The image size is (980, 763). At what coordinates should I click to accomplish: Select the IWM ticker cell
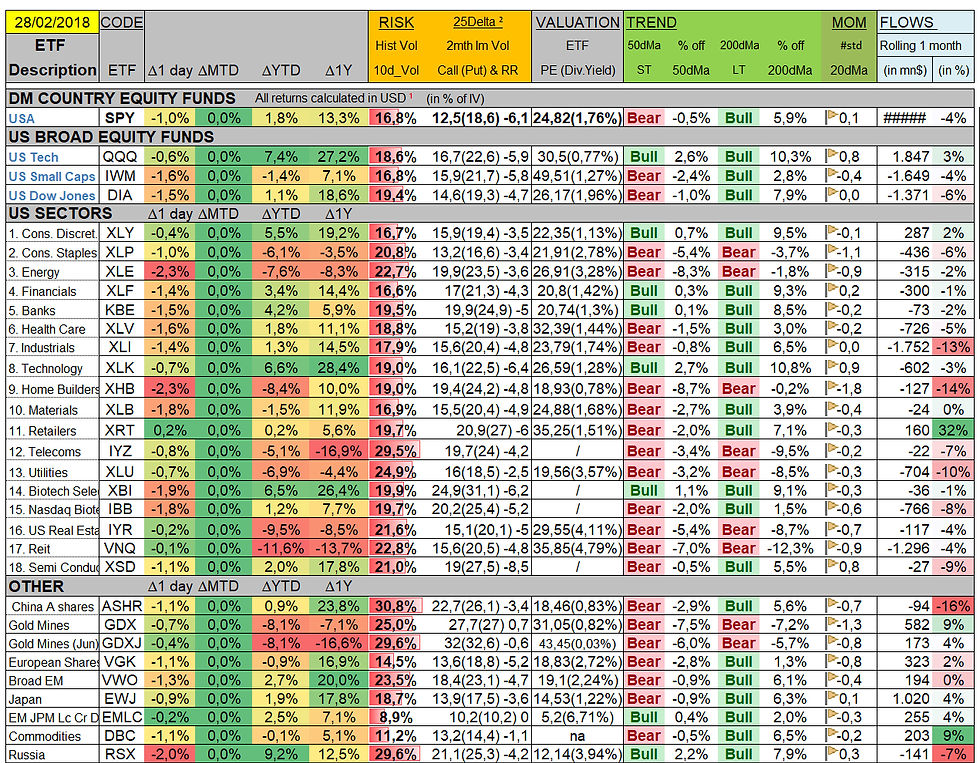121,176
